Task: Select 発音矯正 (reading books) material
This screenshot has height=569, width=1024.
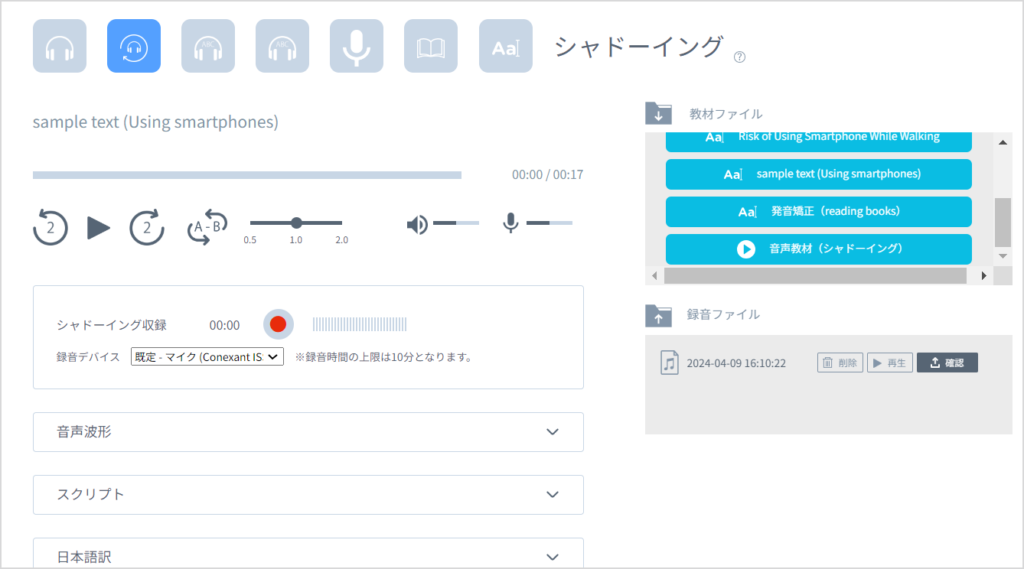Action: tap(819, 212)
